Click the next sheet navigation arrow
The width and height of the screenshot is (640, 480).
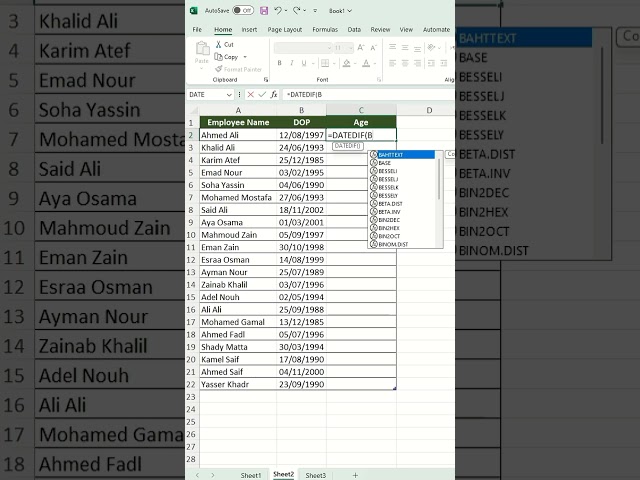tap(213, 475)
